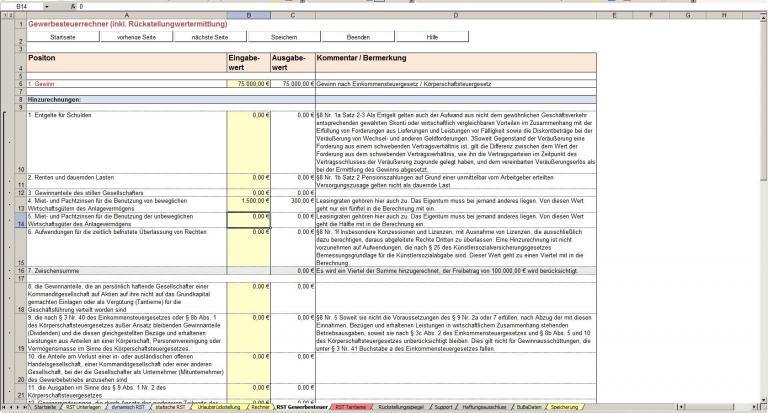768x413 pixels.
Task: Click the fx insert function icon
Action: point(72,7)
